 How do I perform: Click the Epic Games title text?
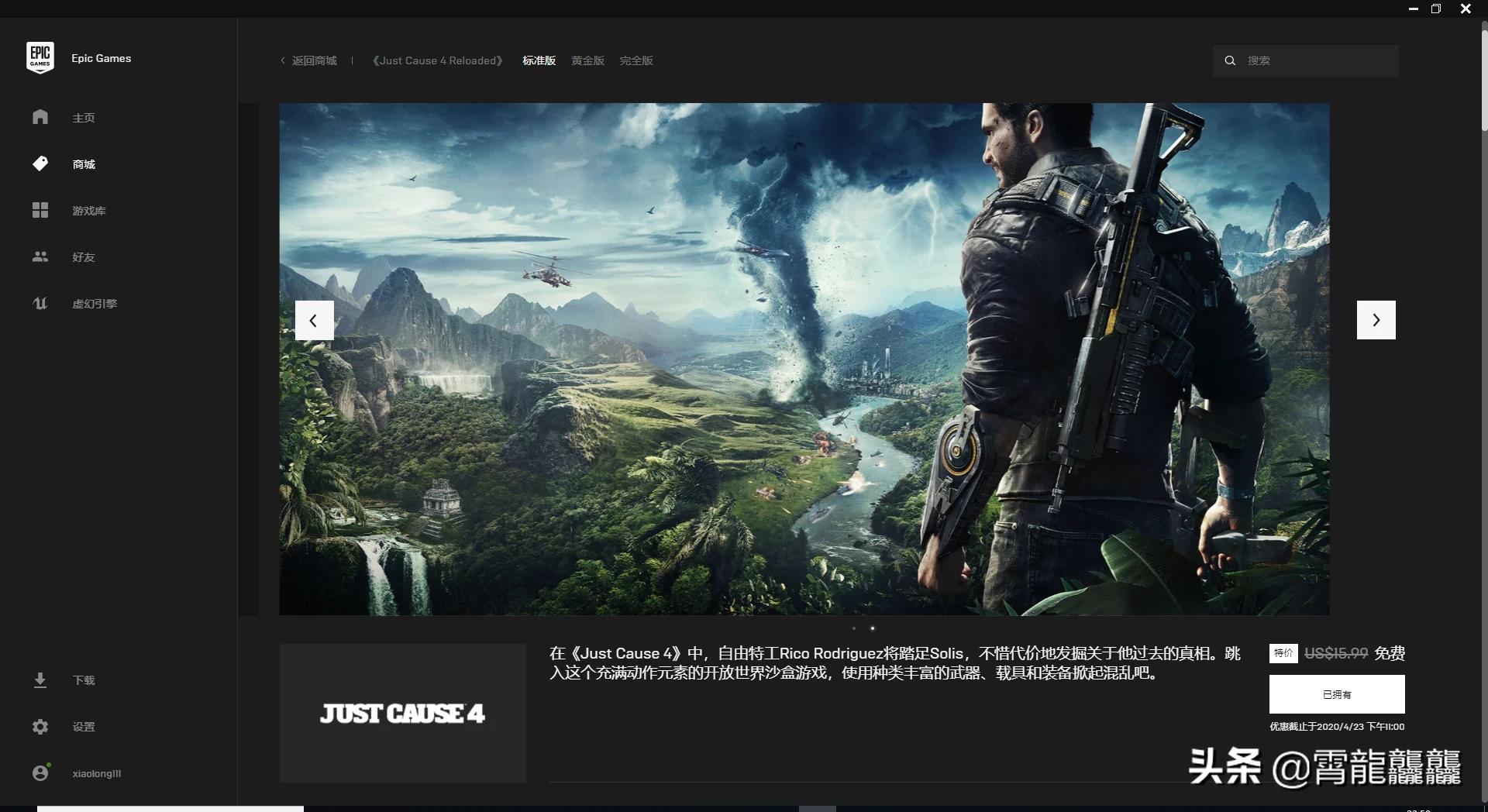click(102, 58)
